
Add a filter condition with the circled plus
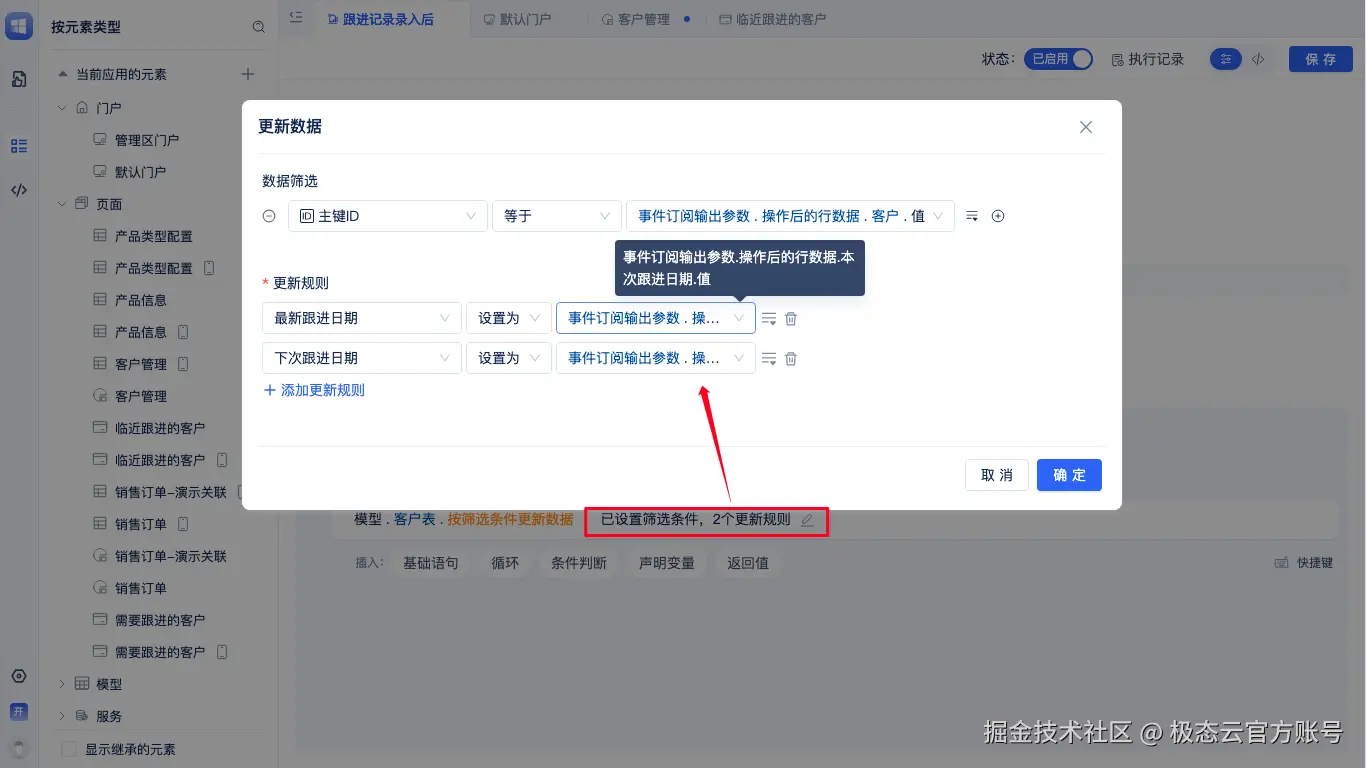click(997, 216)
